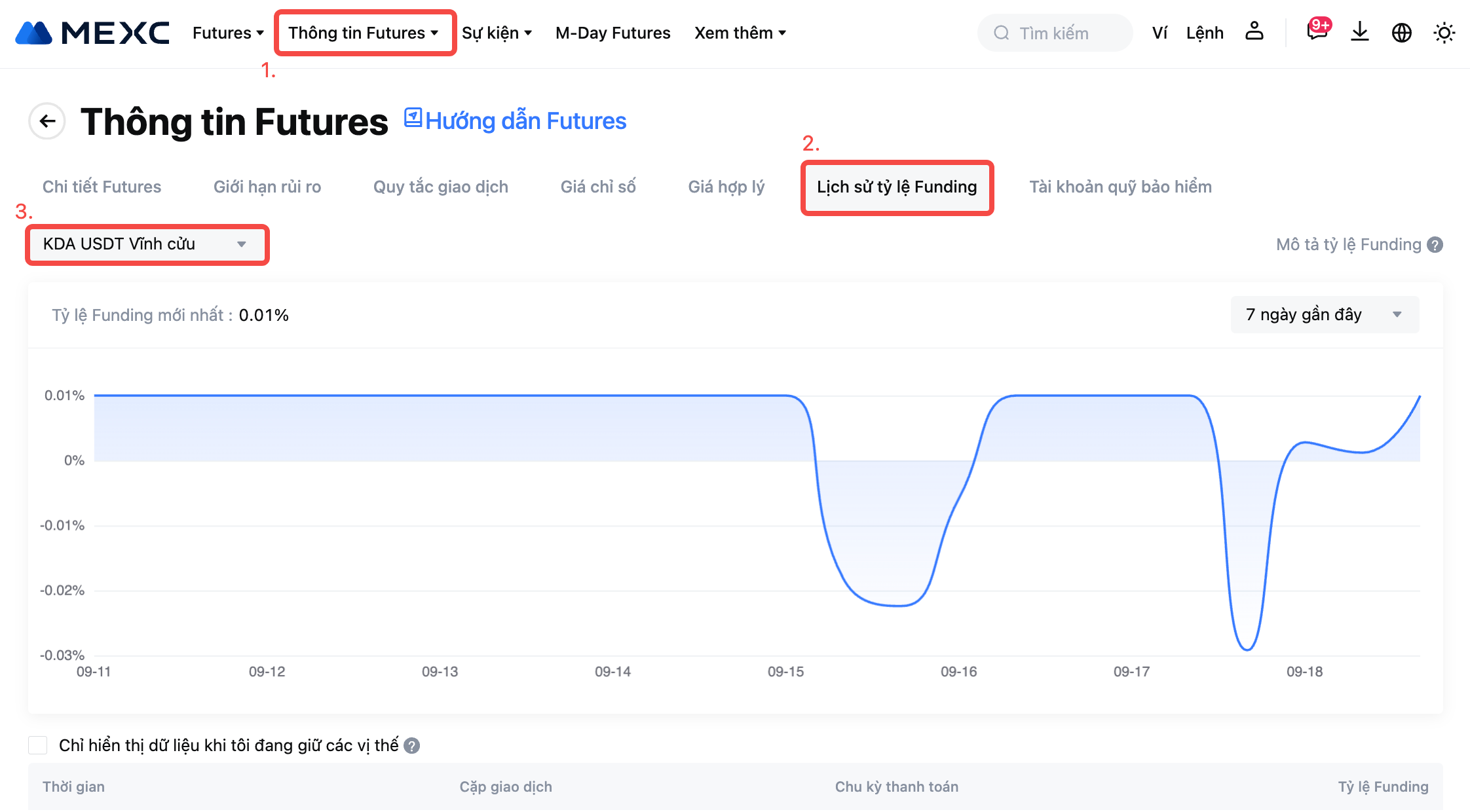The image size is (1470, 812).
Task: Click the MEXC logo
Action: click(x=92, y=33)
